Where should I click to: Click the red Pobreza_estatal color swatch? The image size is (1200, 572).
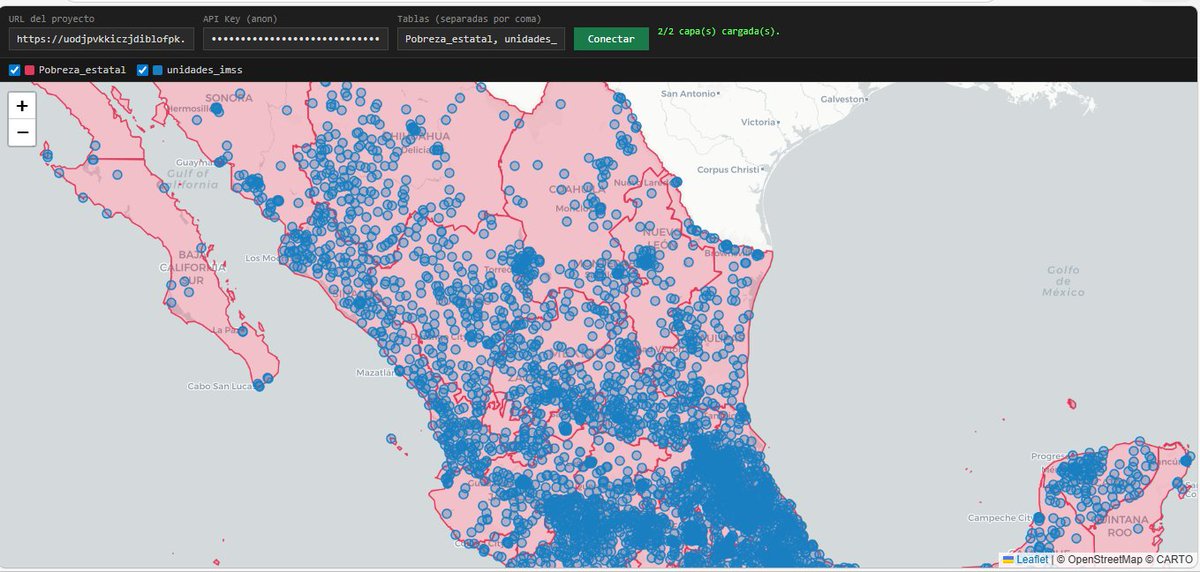click(x=30, y=70)
